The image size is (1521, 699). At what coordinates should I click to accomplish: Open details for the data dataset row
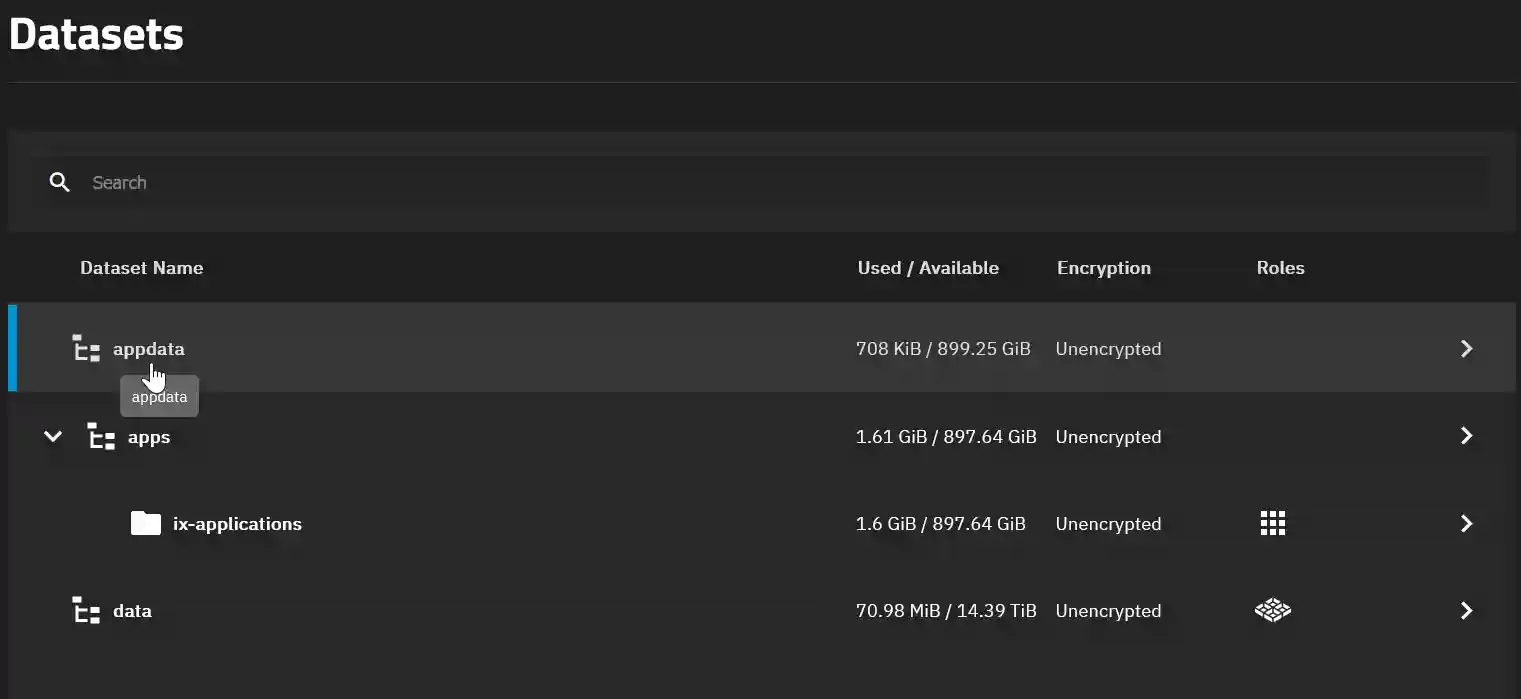pyautogui.click(x=1466, y=610)
